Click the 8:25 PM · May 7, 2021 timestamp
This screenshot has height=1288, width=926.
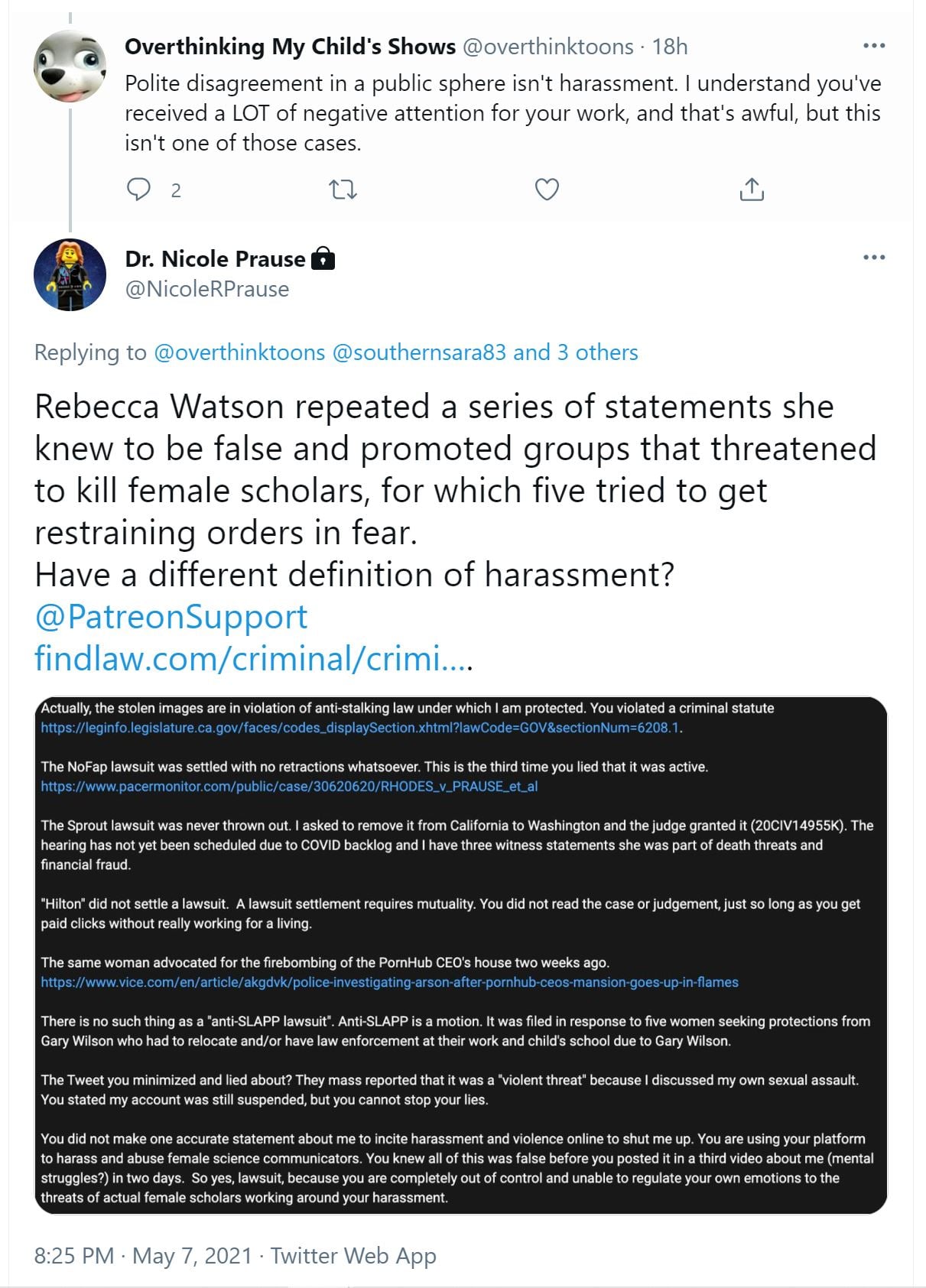pyautogui.click(x=143, y=1256)
